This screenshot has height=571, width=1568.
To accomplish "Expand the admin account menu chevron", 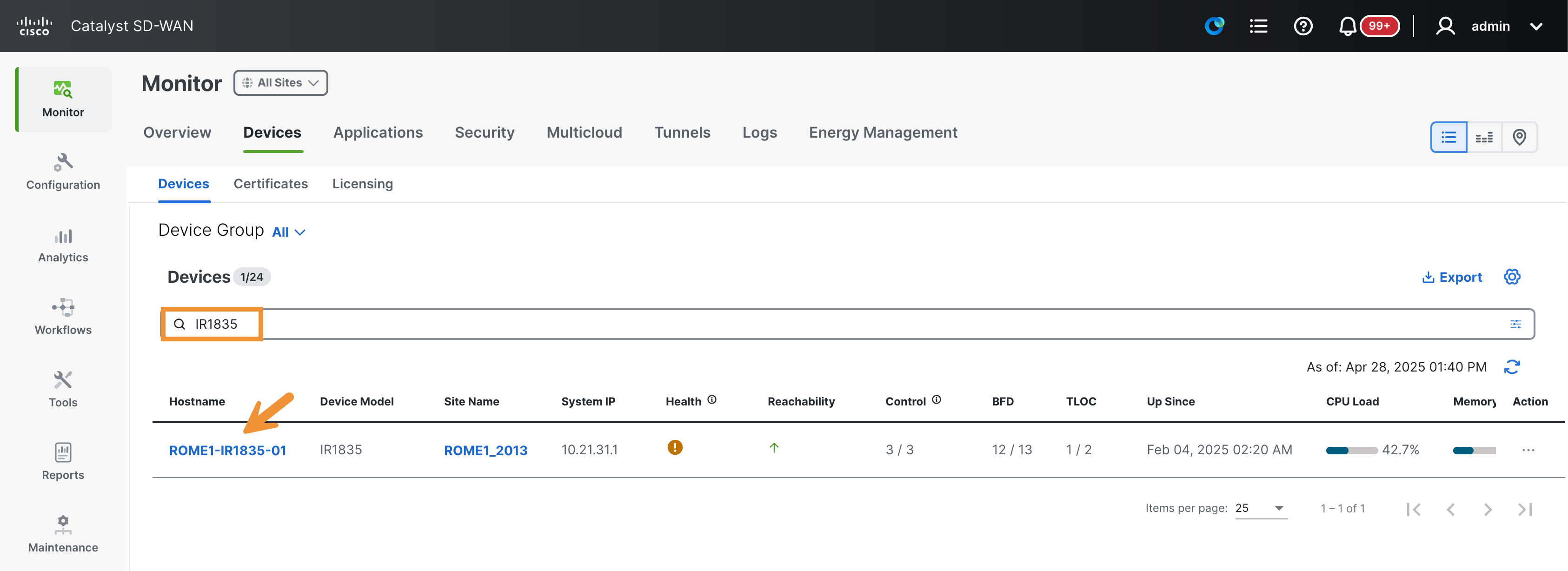I will coord(1536,27).
